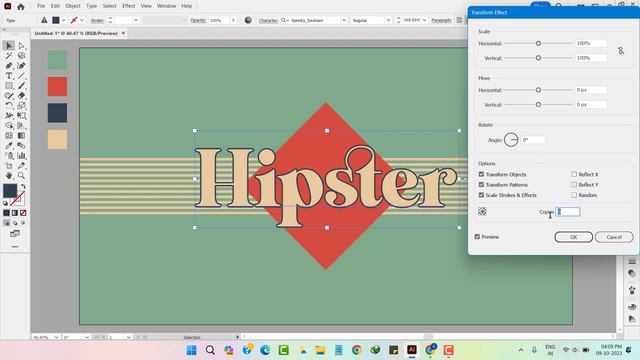
Task: Enable Random checkbox
Action: click(x=574, y=195)
